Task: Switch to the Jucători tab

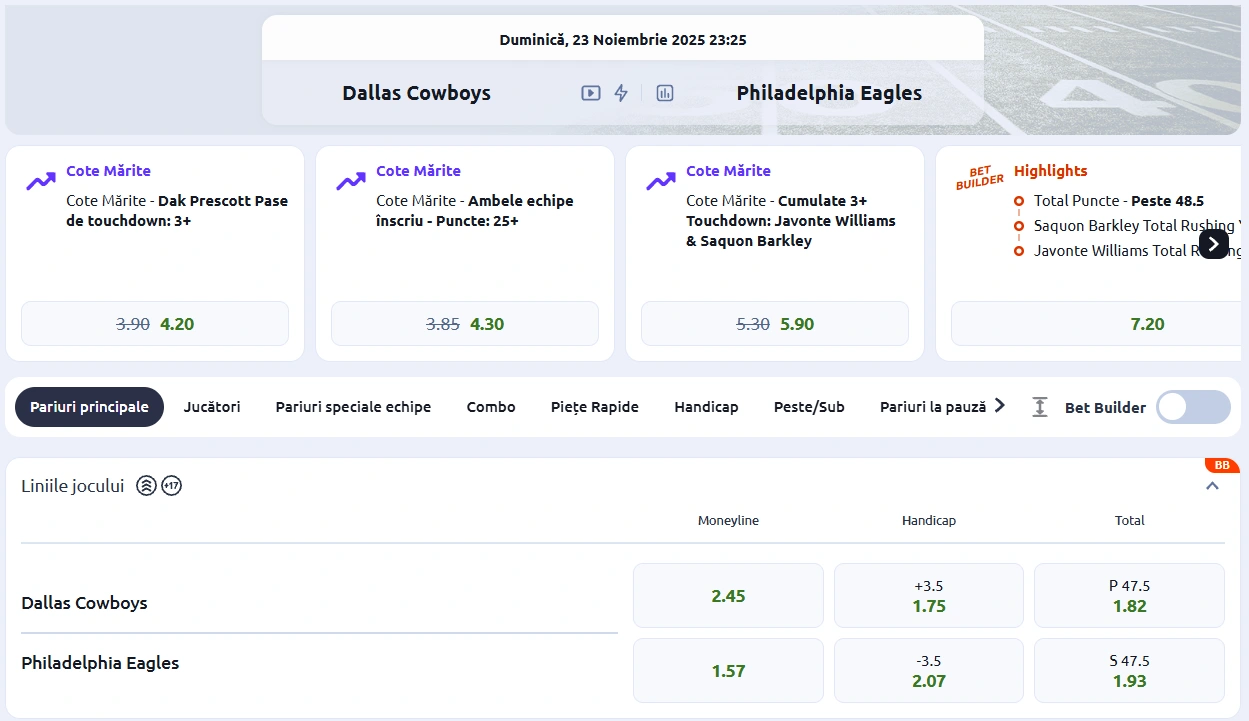Action: 212,407
